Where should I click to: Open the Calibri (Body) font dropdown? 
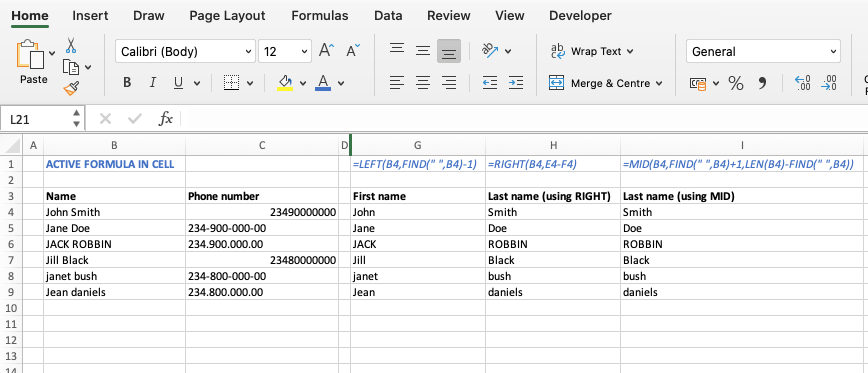point(186,51)
